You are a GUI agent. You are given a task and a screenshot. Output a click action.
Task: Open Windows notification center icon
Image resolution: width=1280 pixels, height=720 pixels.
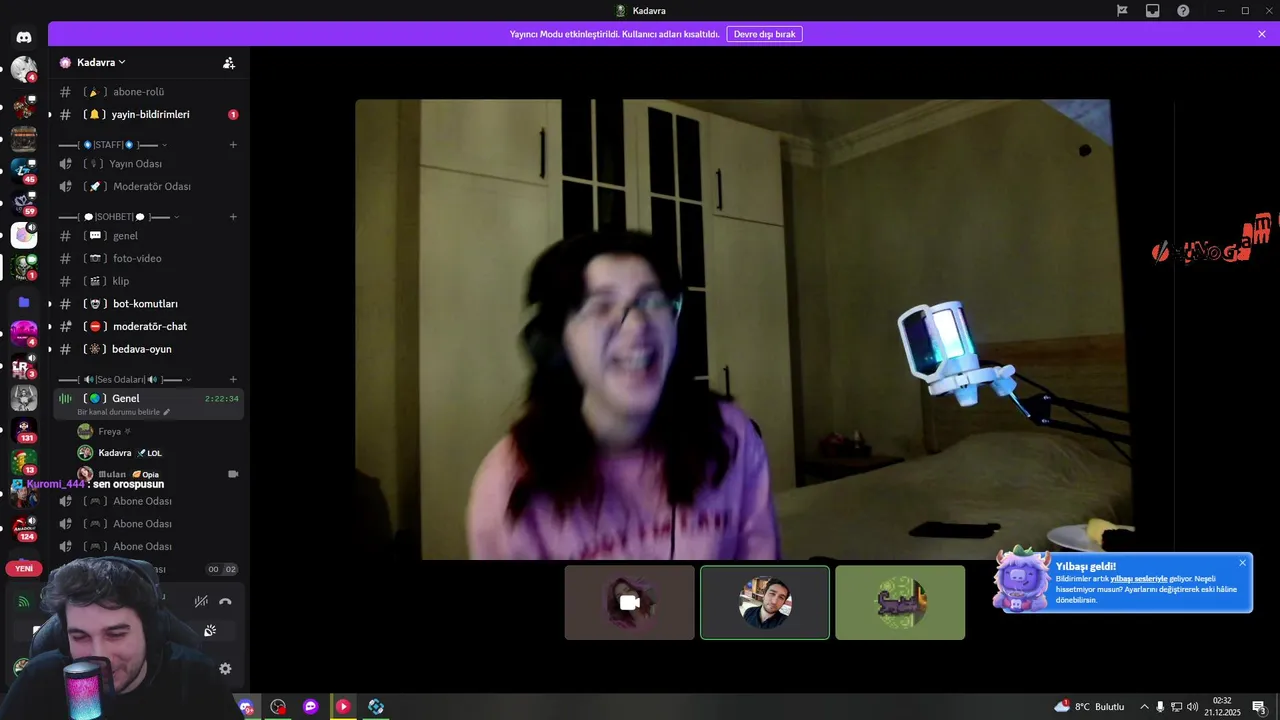[1259, 707]
